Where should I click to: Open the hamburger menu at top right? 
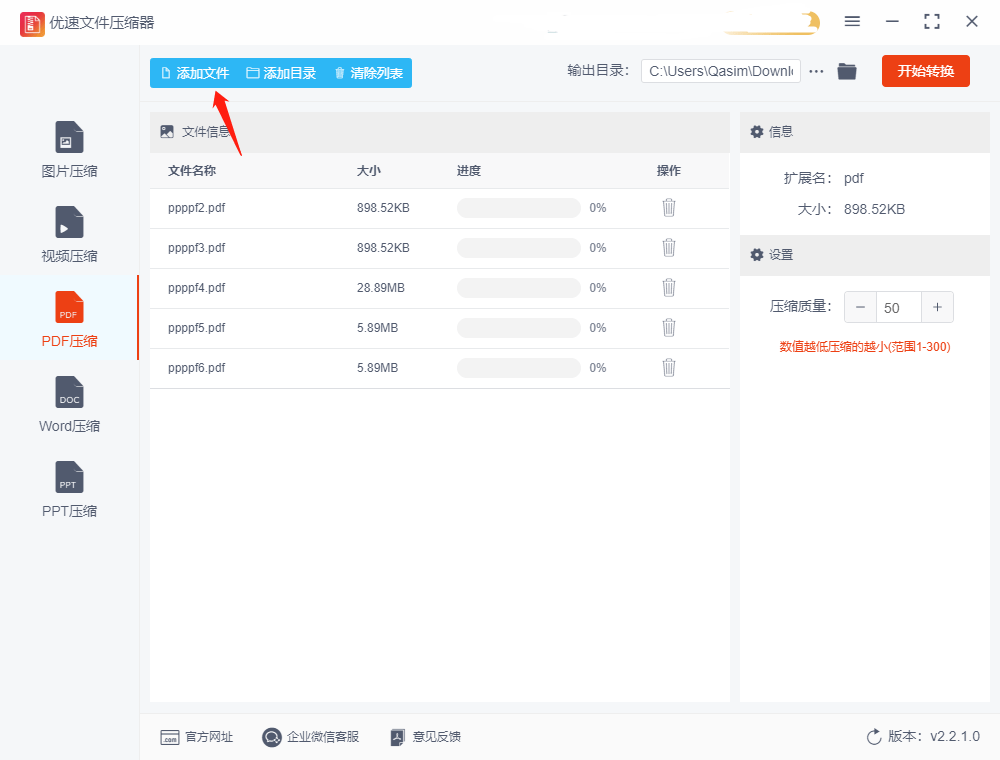click(852, 21)
